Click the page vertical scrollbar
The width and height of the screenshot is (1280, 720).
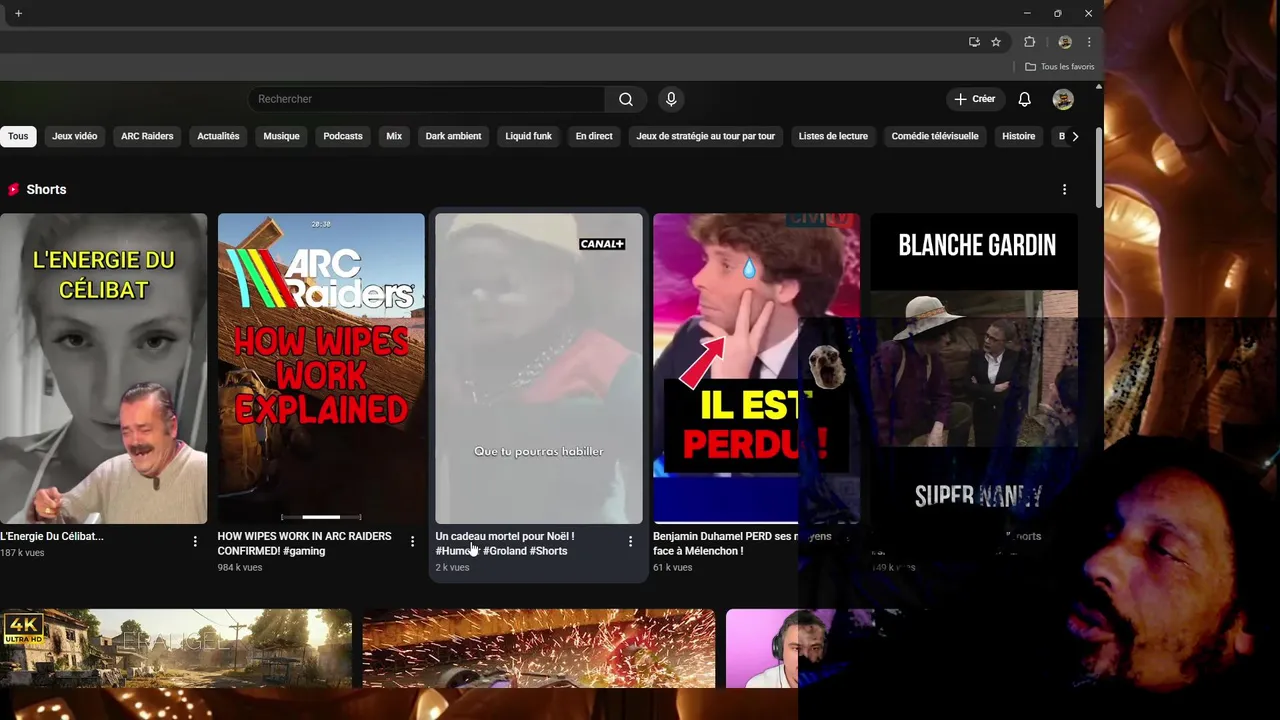point(1099,166)
